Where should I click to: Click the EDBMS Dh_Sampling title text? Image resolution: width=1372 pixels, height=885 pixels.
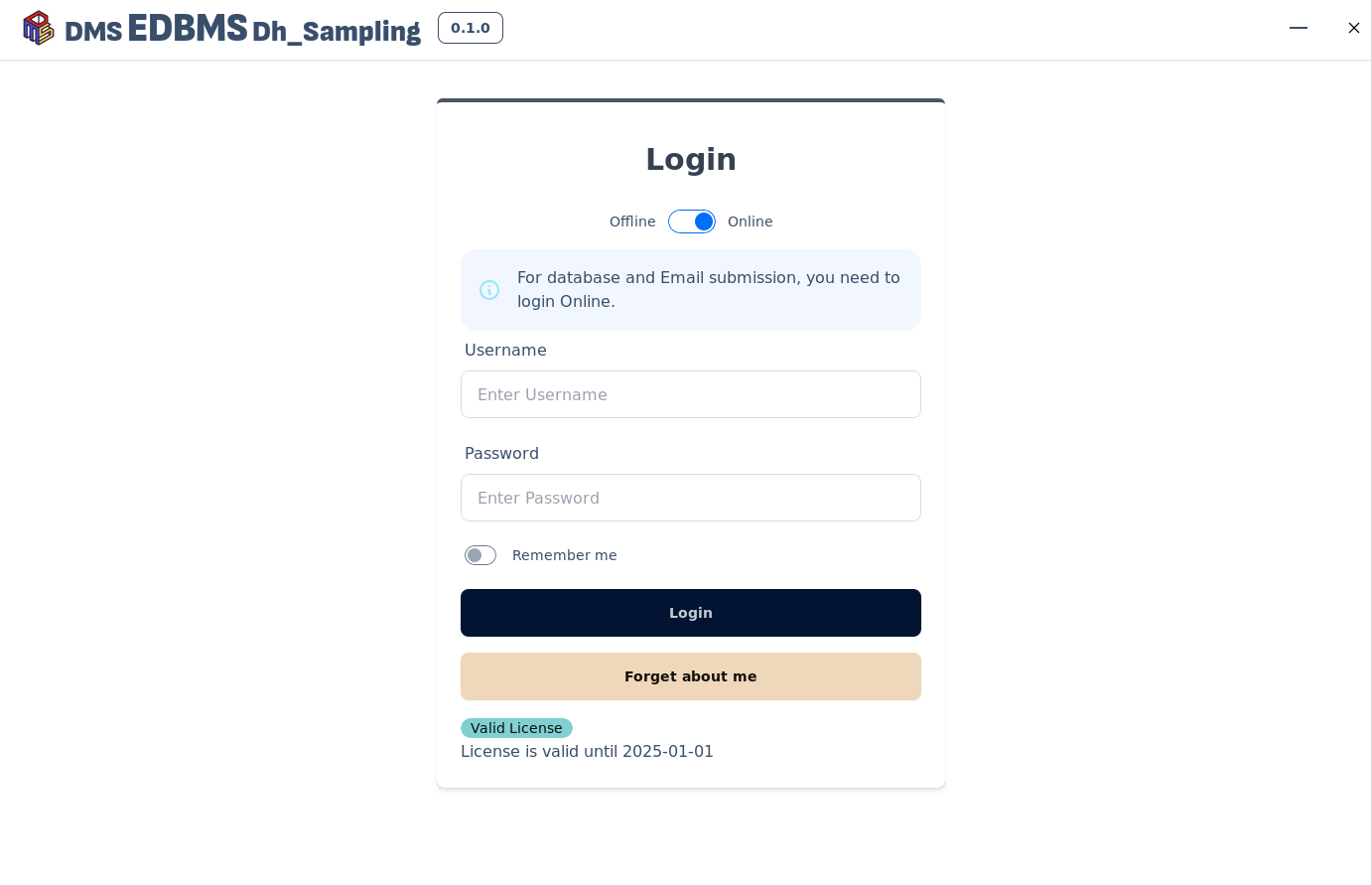tap(274, 30)
